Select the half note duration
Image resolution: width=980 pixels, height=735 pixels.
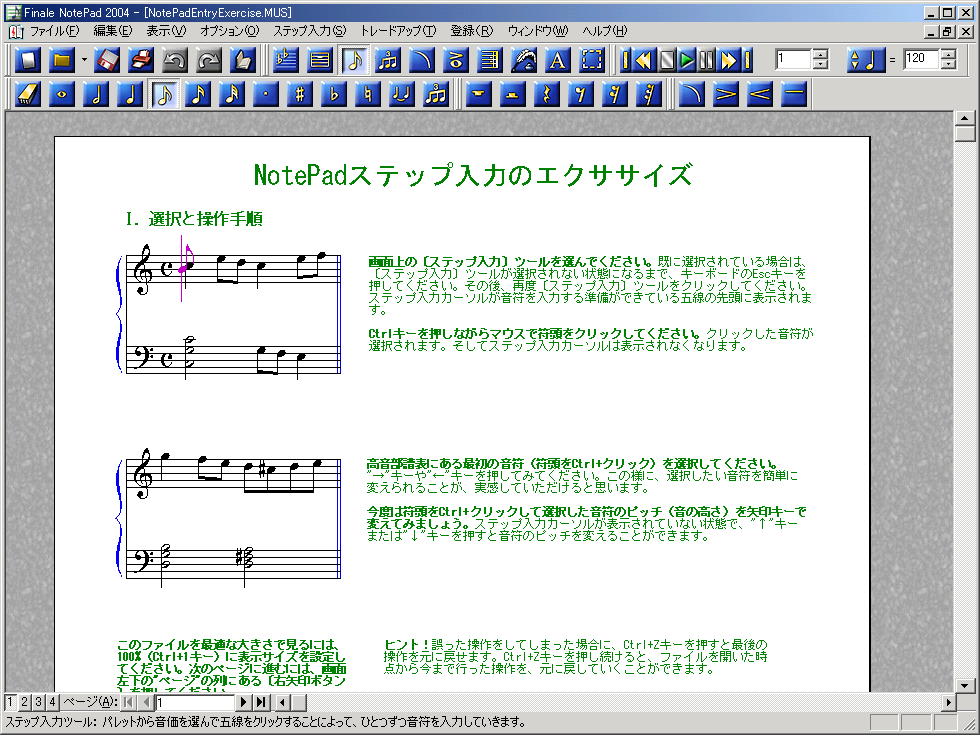coord(96,94)
